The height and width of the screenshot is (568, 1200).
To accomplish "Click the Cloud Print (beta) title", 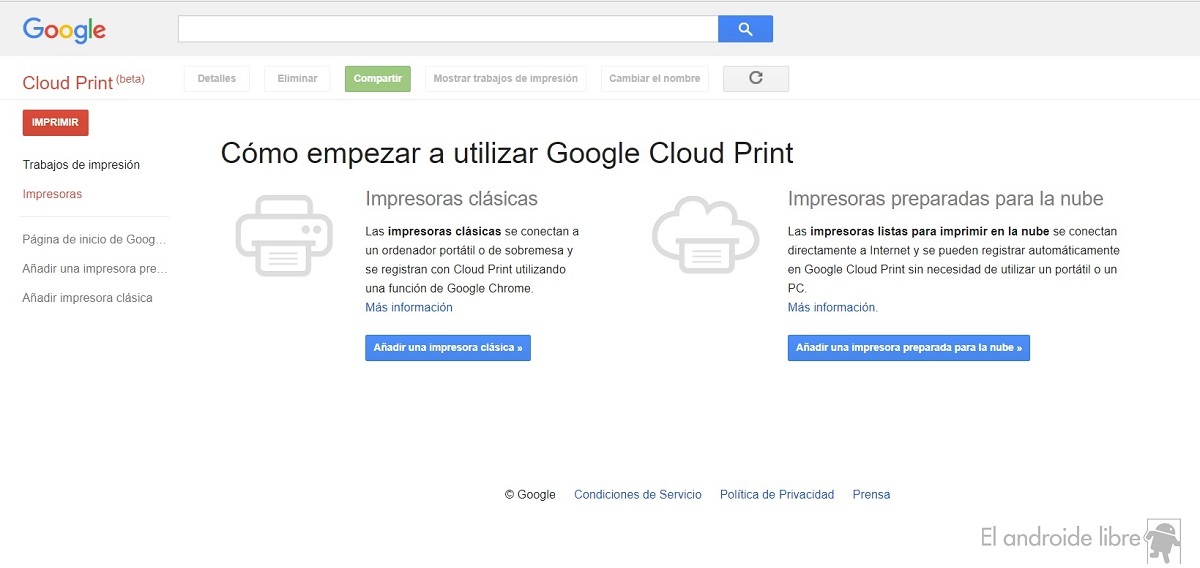I will (x=83, y=82).
